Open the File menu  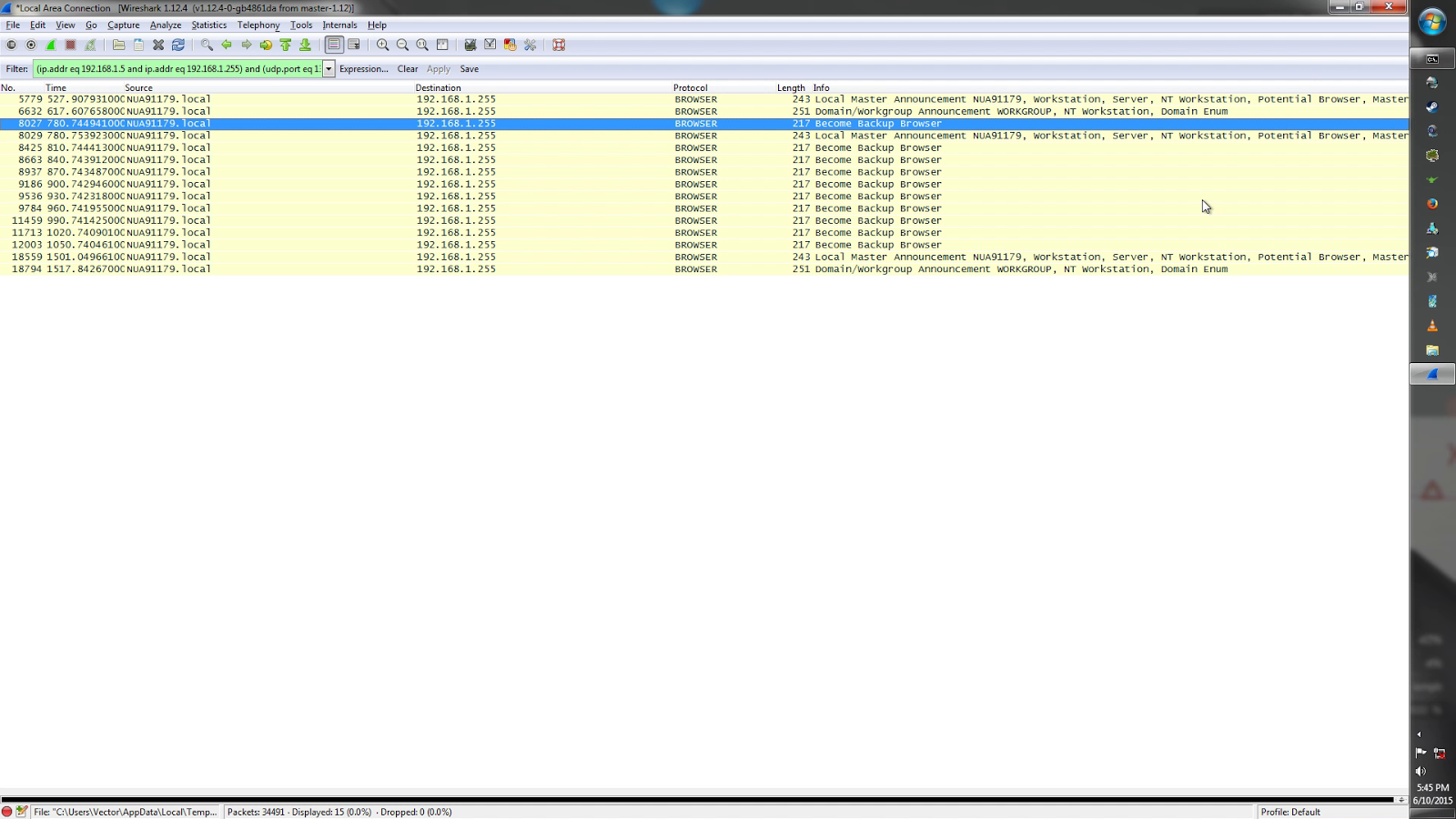[13, 25]
